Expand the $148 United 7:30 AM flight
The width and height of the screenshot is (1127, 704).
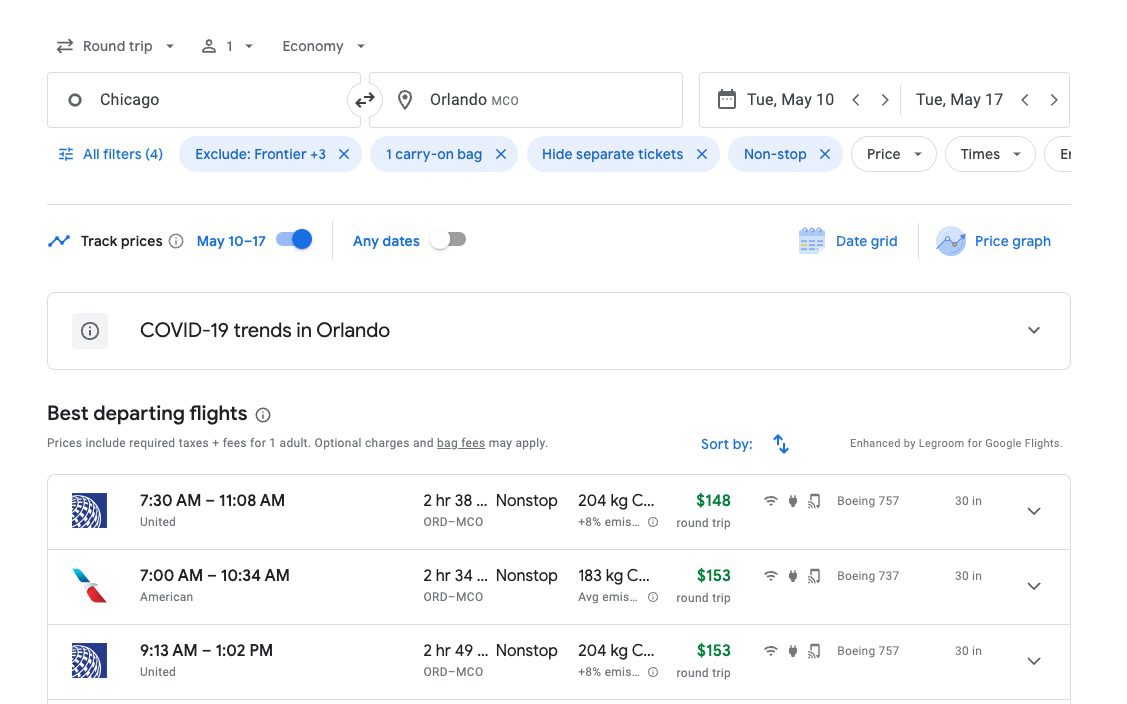point(1034,511)
